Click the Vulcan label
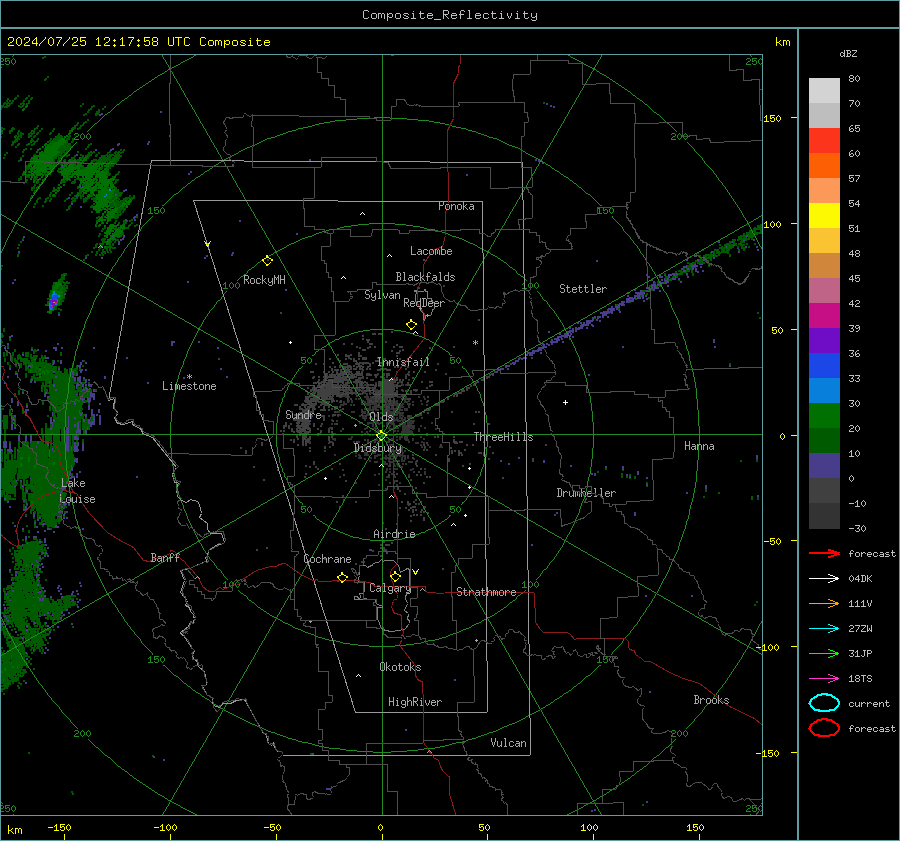This screenshot has width=900, height=841. 508,743
